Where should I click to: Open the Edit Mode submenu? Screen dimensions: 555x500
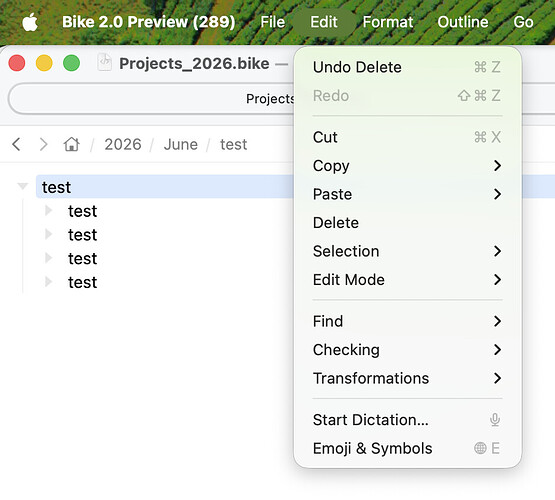pos(407,280)
